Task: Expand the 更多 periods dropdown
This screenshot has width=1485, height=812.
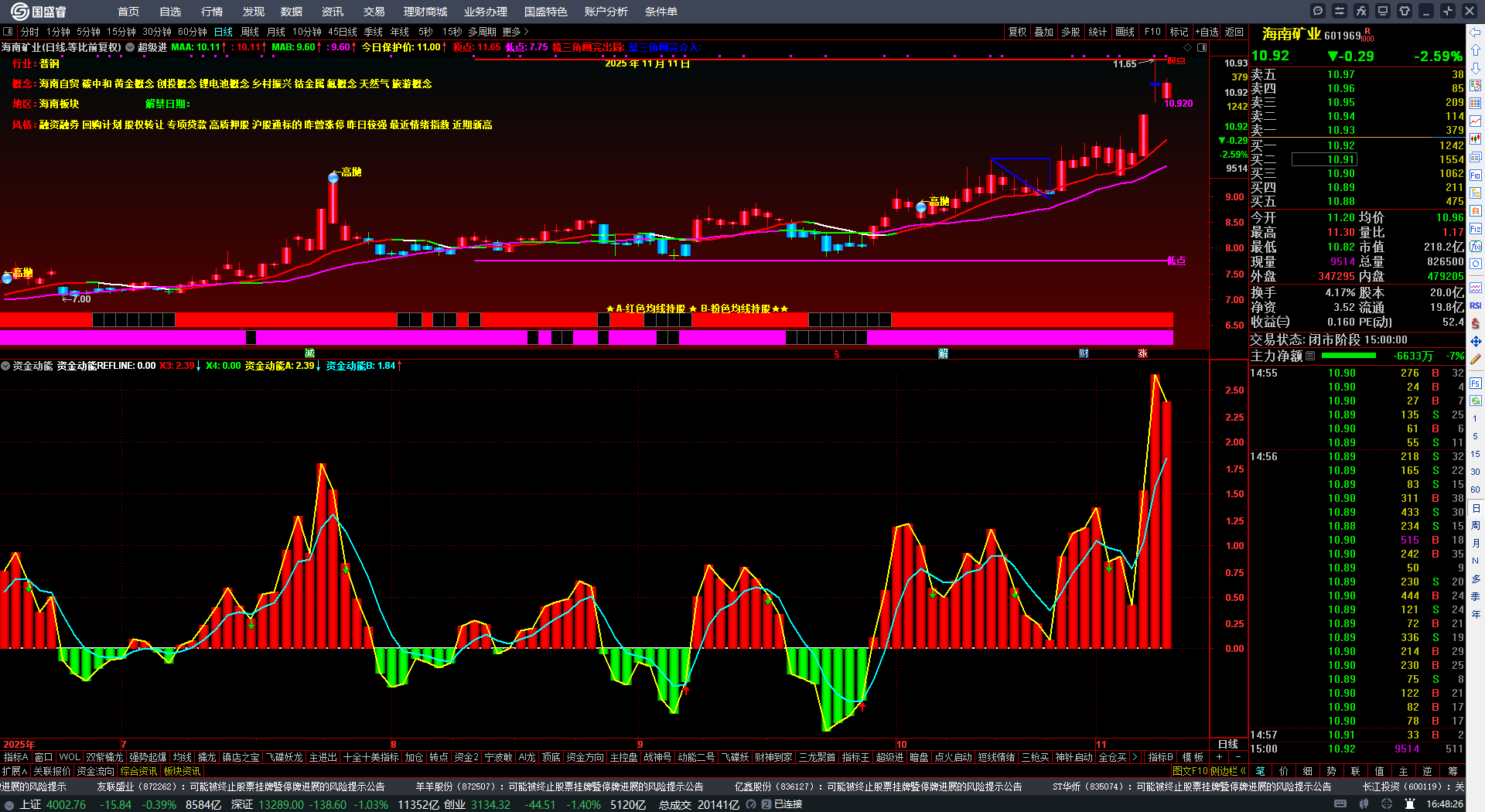Action: [x=515, y=32]
